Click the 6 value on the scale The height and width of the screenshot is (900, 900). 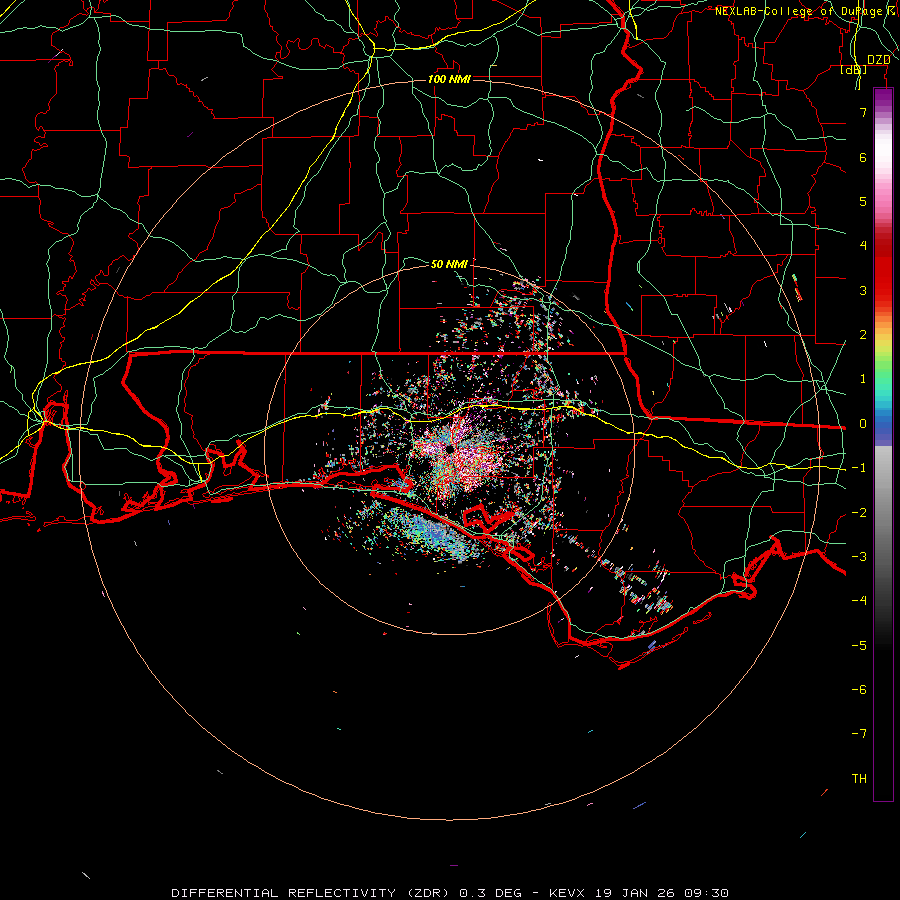click(863, 157)
